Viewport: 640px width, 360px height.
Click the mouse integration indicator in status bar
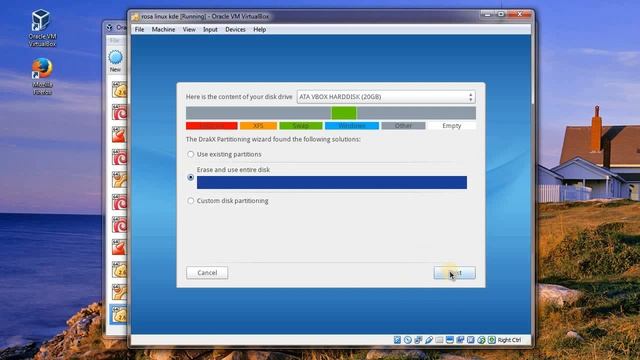(481, 340)
